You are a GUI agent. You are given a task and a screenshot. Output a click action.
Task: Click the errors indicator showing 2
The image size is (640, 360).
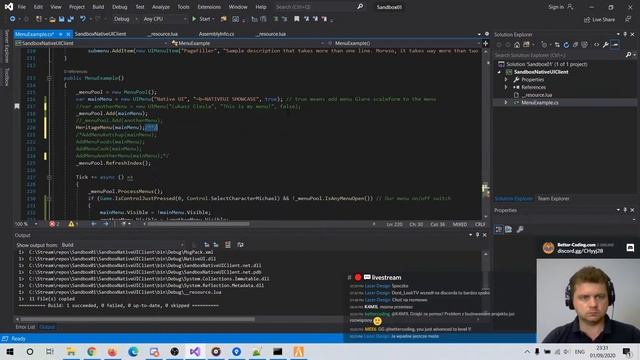click(54, 224)
